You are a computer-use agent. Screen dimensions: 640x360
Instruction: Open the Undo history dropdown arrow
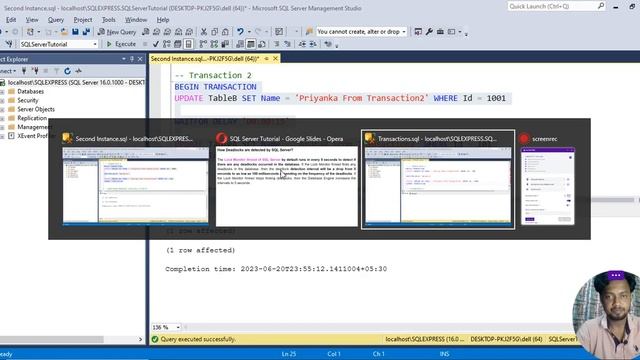(x=249, y=32)
